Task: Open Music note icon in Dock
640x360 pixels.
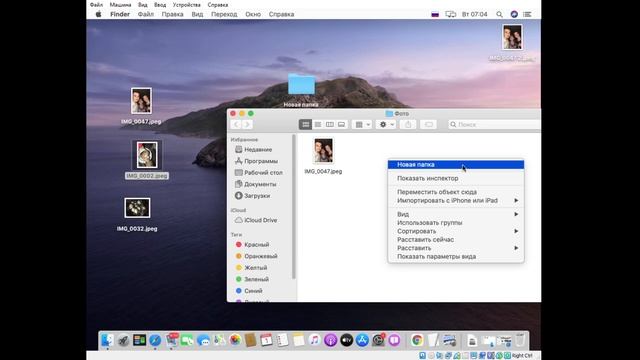Action: click(314, 340)
